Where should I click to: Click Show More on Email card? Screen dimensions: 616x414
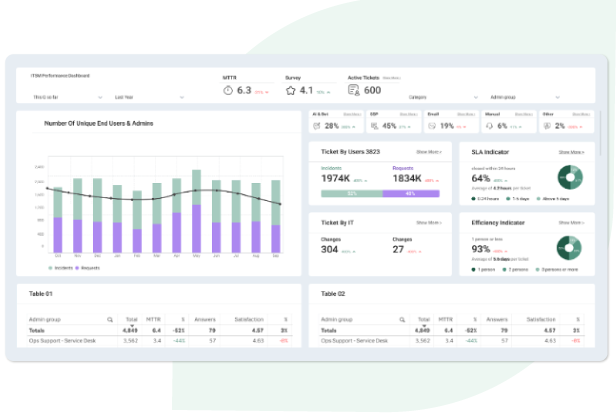466,114
